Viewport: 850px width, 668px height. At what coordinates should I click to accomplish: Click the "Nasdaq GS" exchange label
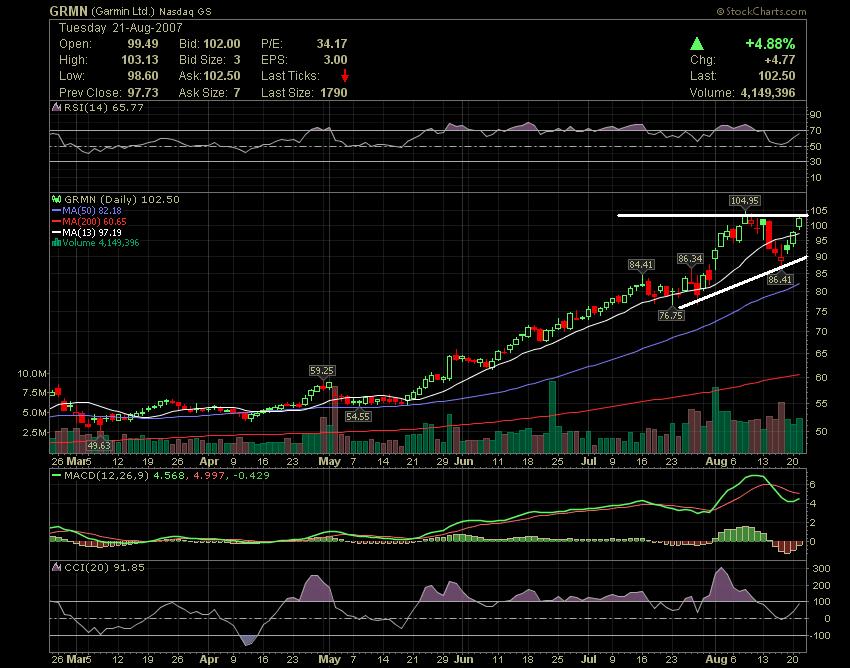(185, 11)
